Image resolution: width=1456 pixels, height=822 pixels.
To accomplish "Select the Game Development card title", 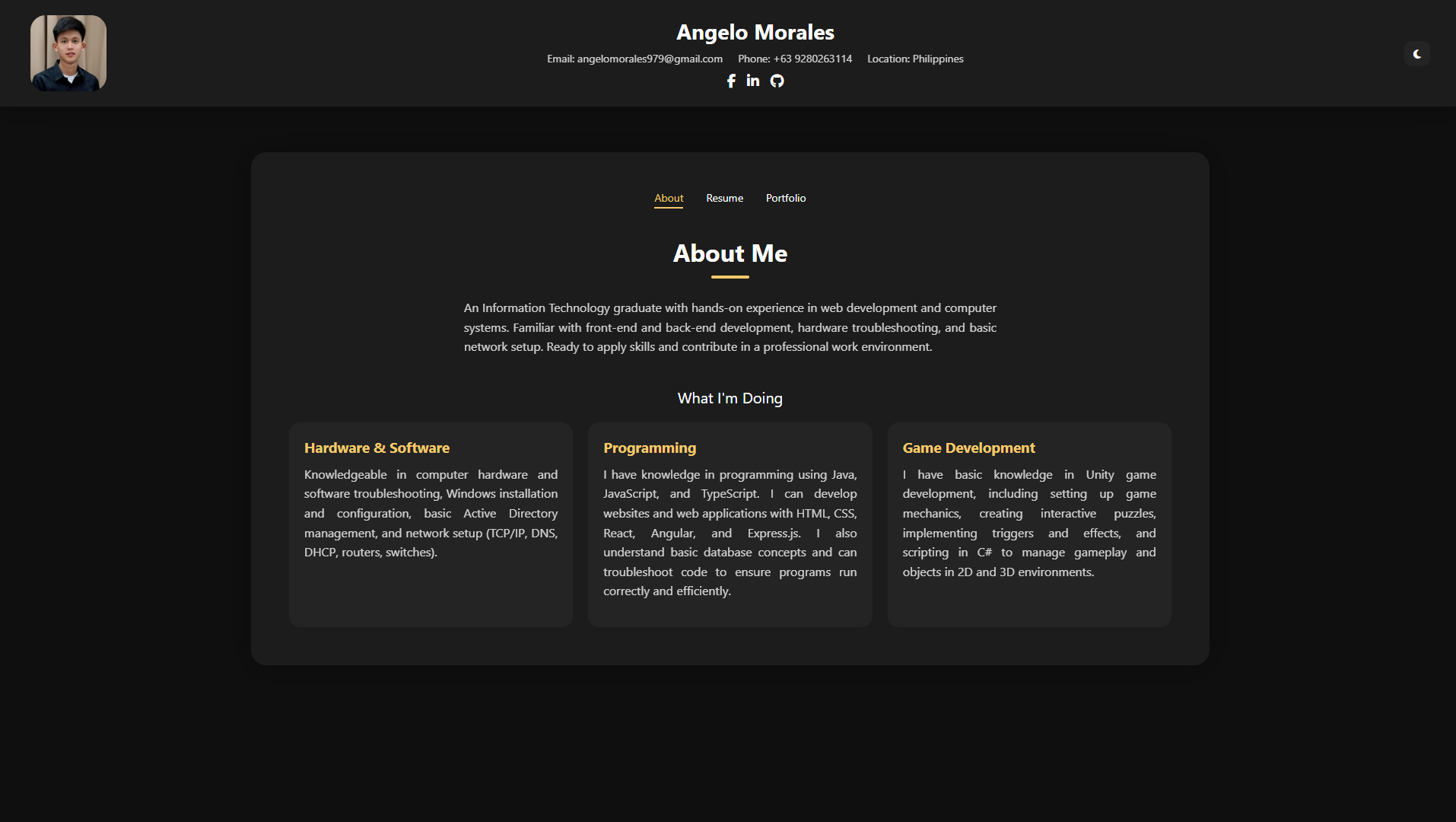I will tap(968, 448).
